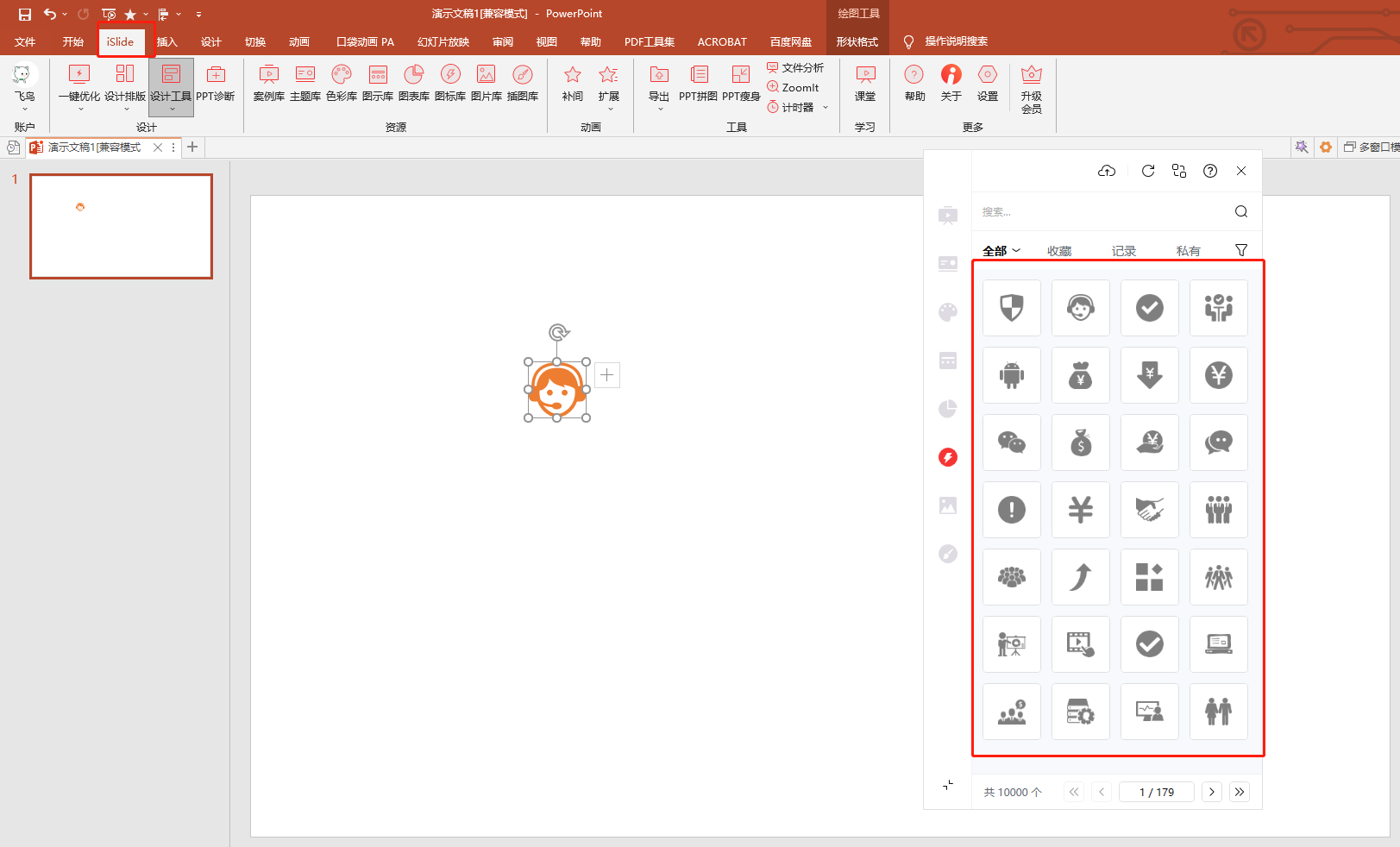Viewport: 1400px width, 847px height.
Task: Open the filter funnel in the icon panel
Action: point(1241,250)
